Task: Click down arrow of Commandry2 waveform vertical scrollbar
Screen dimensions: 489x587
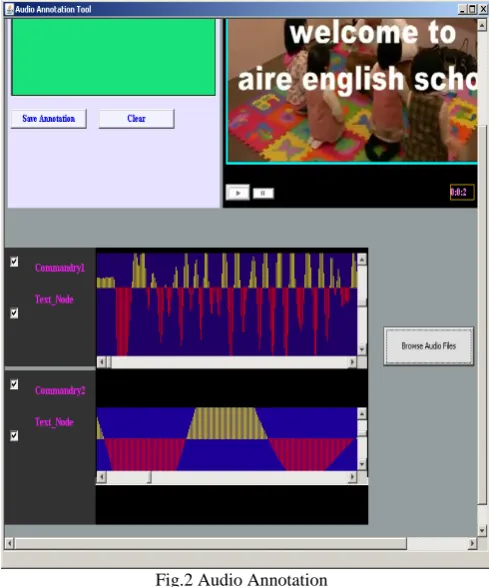Action: (x=362, y=465)
